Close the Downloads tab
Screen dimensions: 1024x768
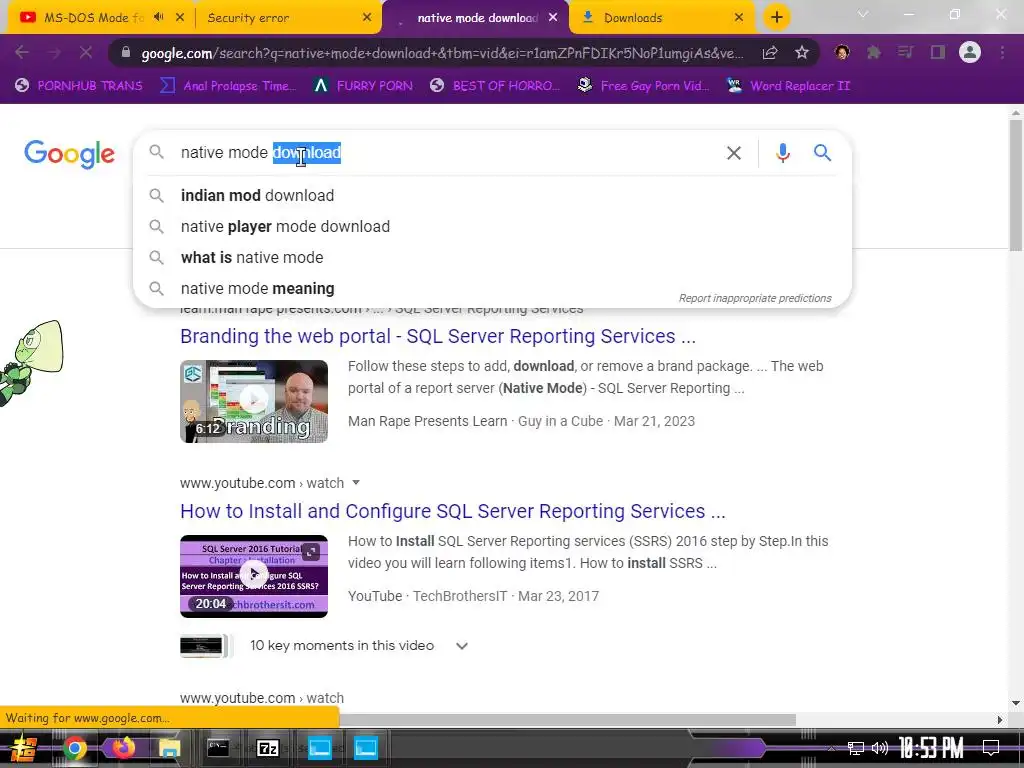point(739,18)
